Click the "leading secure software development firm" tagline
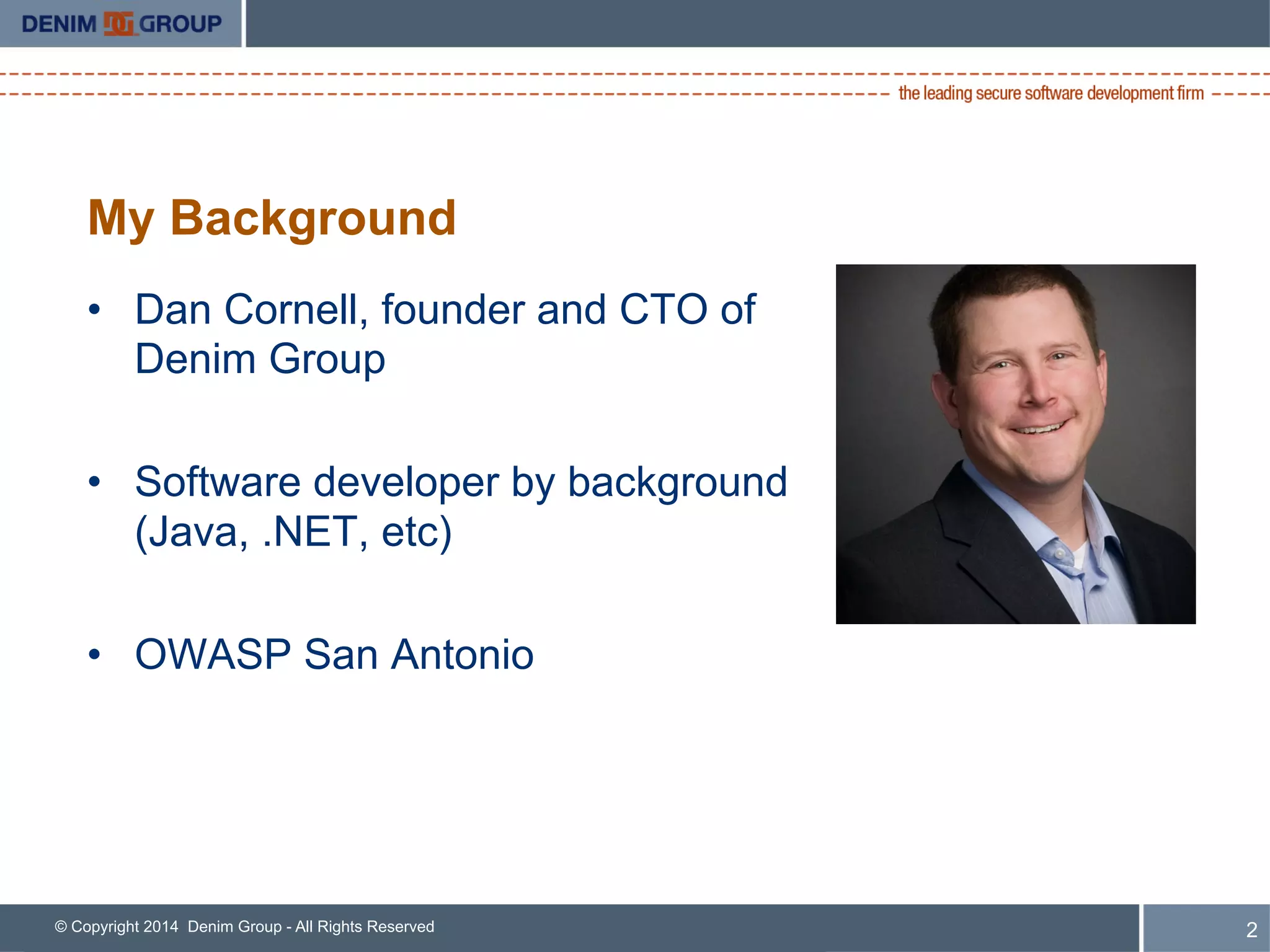The width and height of the screenshot is (1270, 952). 1051,93
